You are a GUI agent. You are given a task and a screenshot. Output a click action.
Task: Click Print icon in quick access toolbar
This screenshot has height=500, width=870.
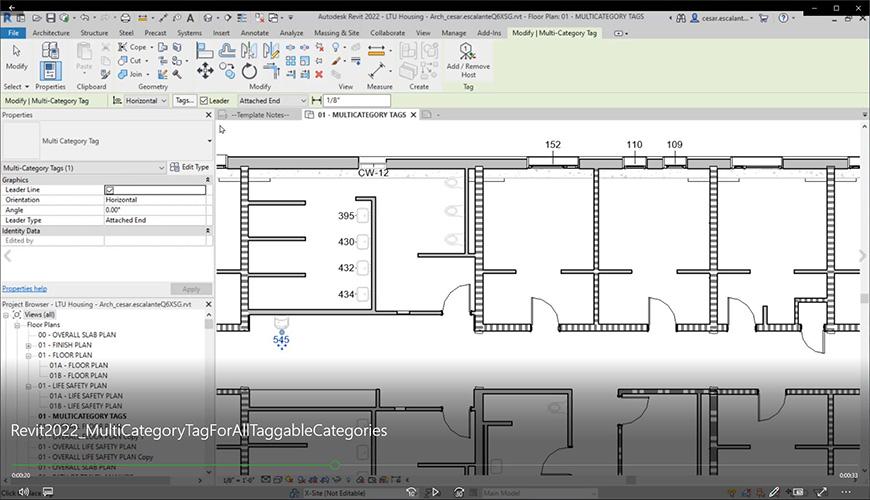click(x=125, y=18)
